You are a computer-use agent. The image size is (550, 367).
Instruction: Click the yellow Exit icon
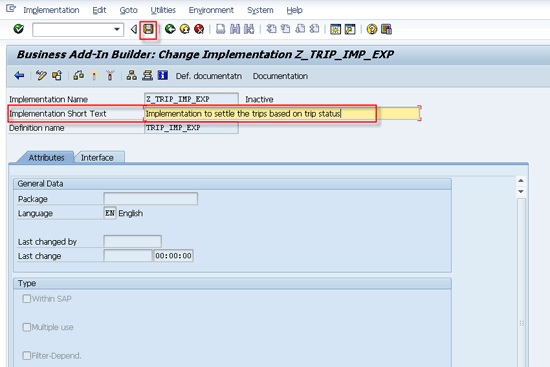(185, 29)
